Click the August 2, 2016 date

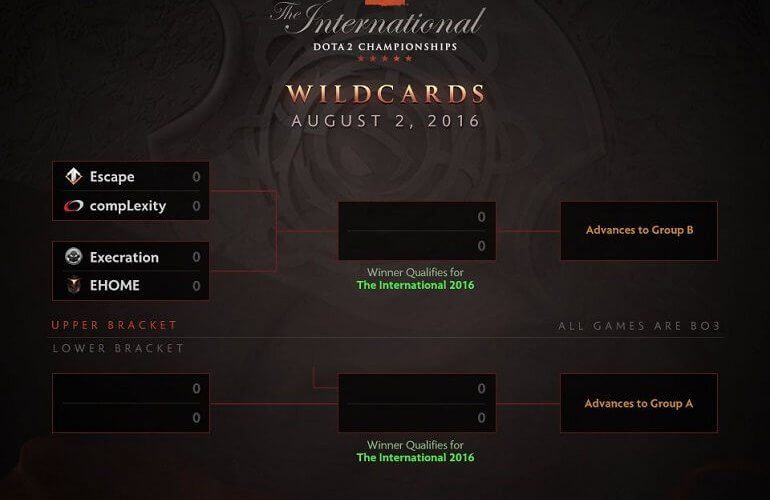click(x=385, y=121)
